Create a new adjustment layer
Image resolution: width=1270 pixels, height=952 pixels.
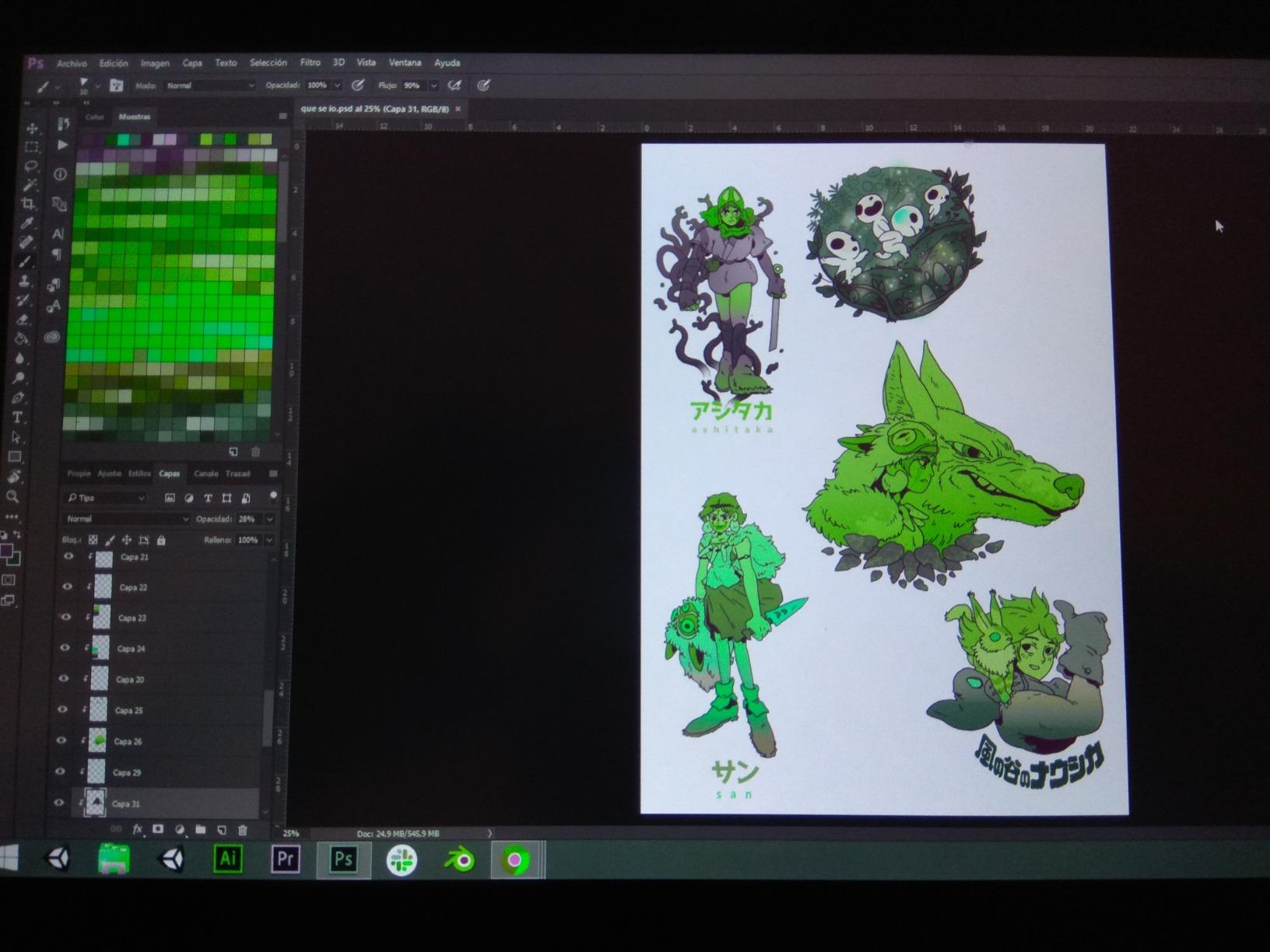coord(180,830)
